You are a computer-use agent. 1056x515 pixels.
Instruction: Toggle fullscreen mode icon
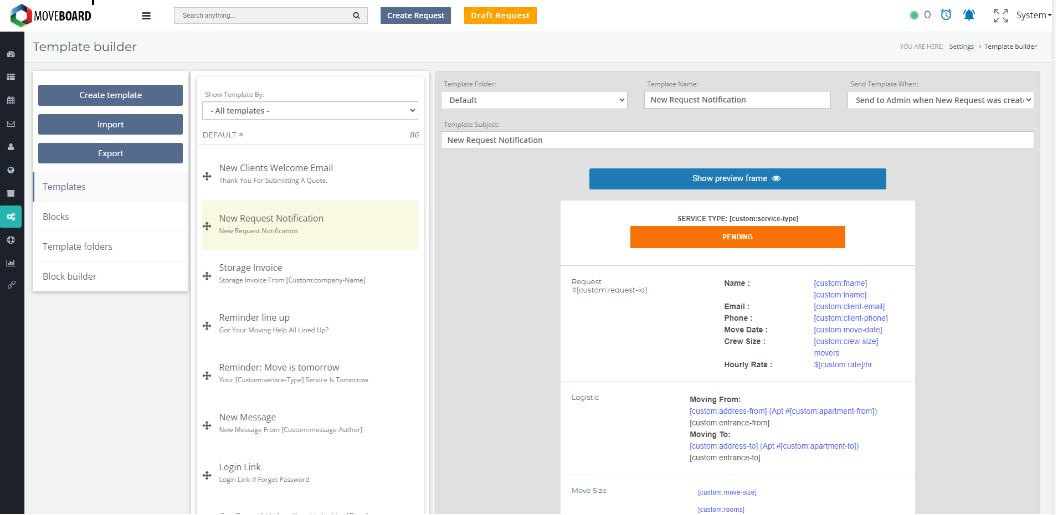(x=1000, y=15)
